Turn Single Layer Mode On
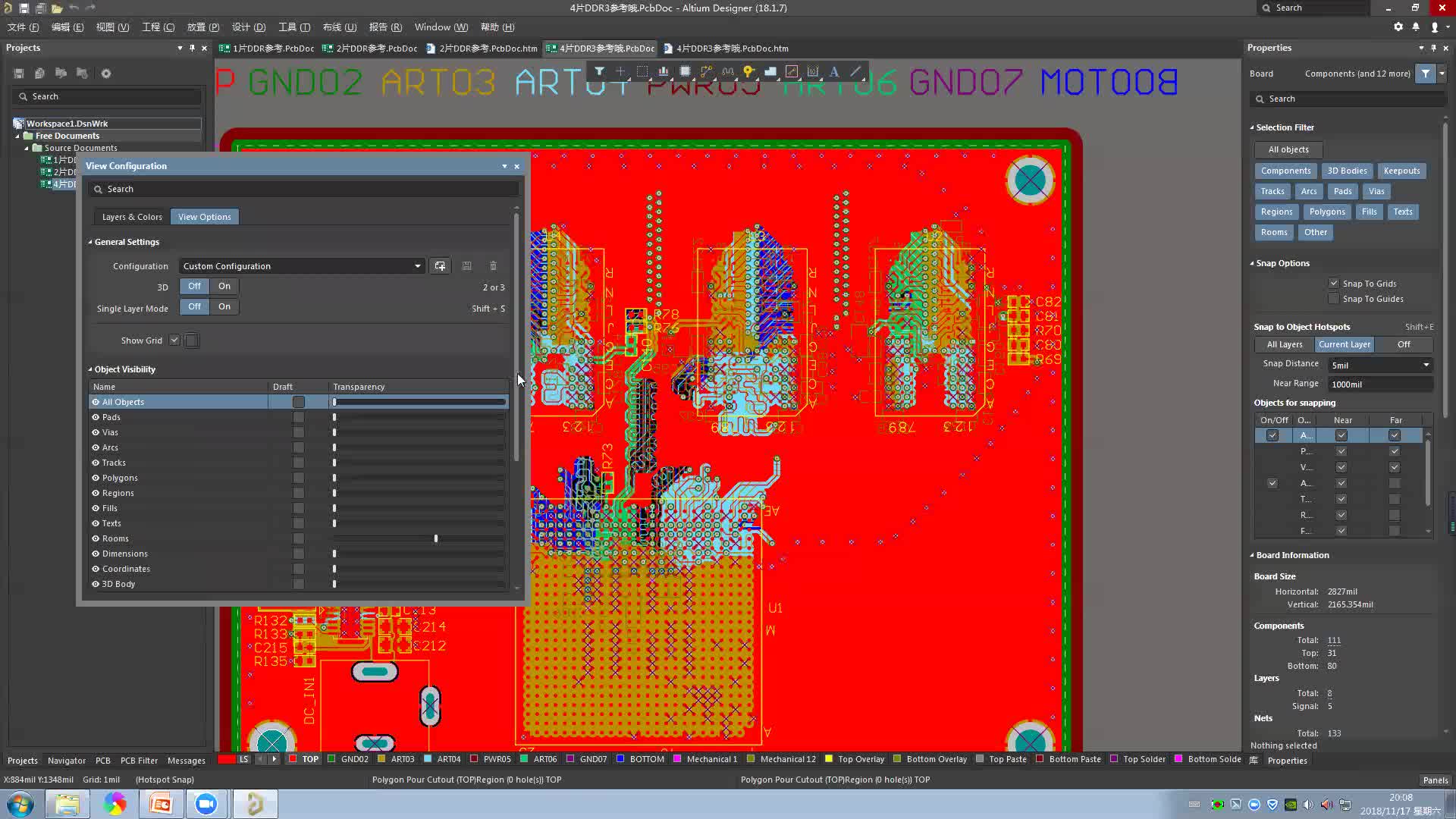Screen dimensions: 1456x819 pos(224,306)
